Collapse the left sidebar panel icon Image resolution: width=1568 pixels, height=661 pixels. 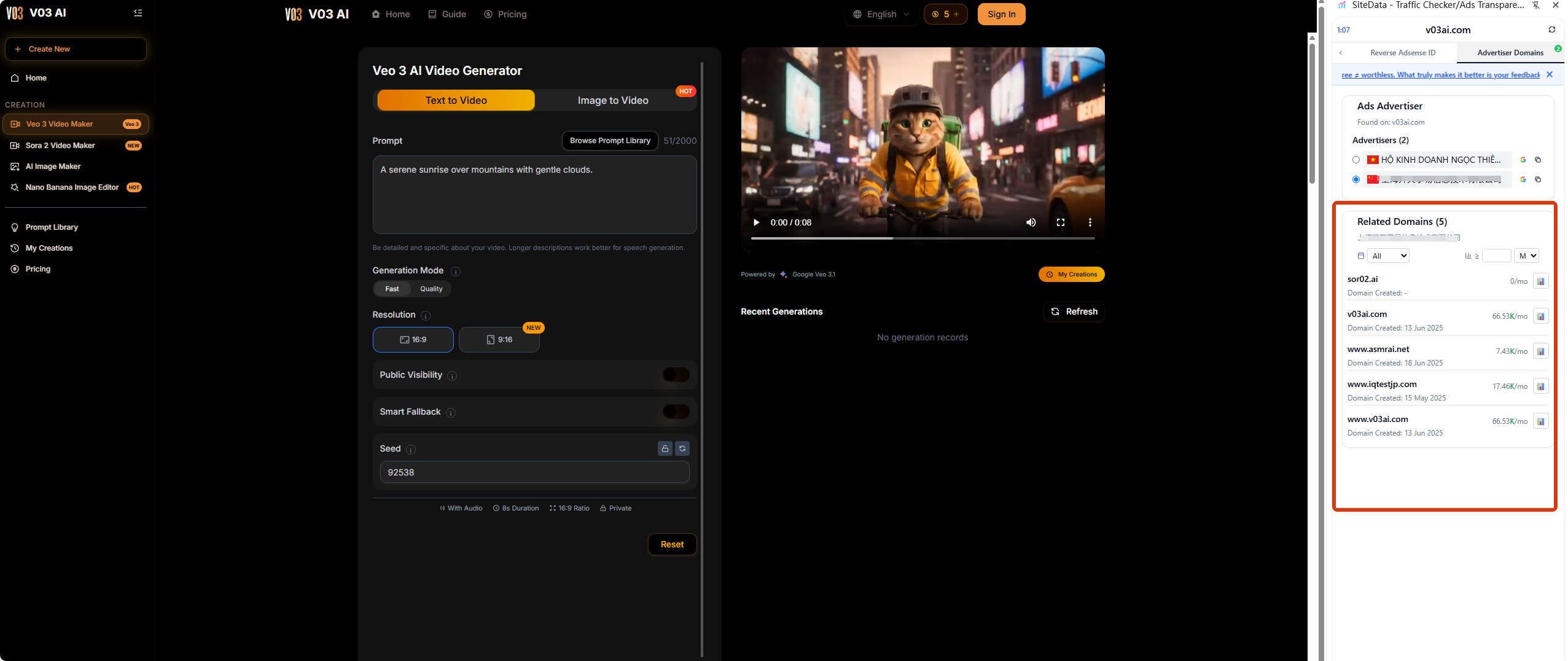click(138, 13)
